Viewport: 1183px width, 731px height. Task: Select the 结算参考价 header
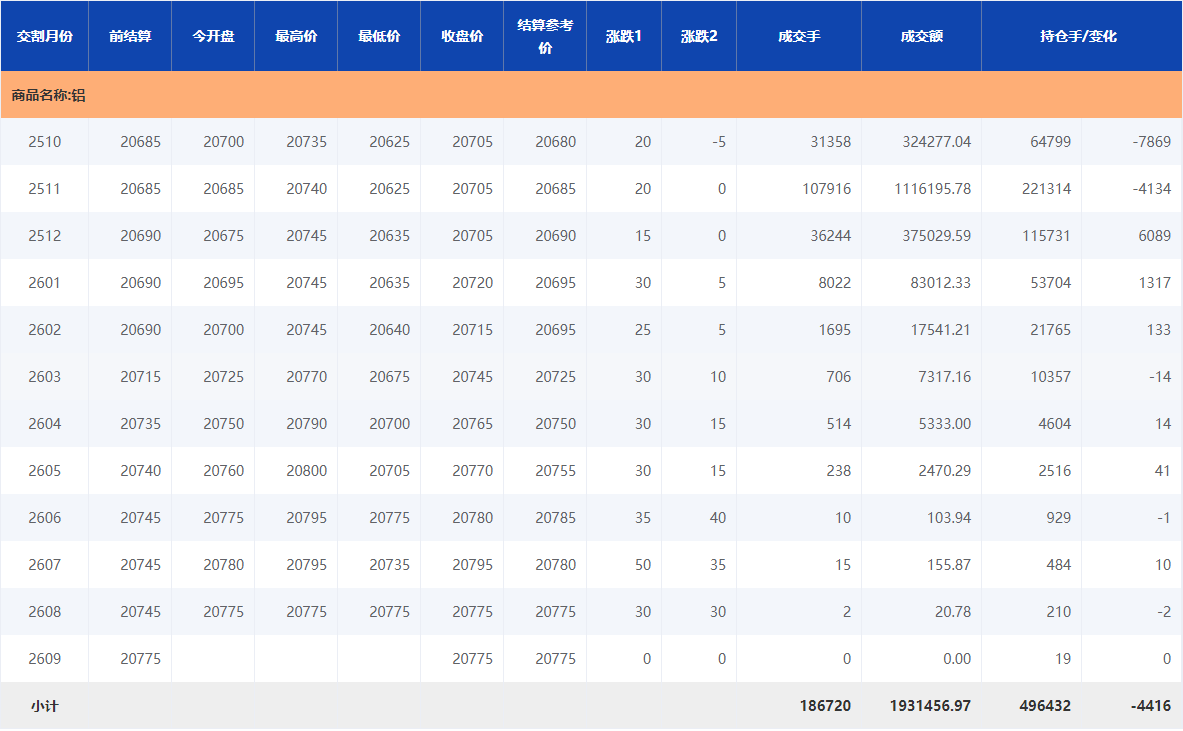tap(545, 36)
